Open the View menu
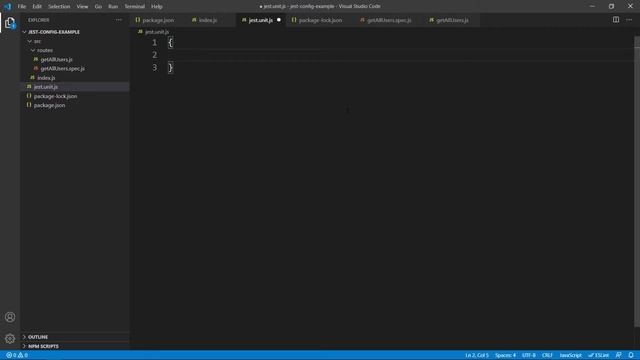640x360 pixels. (x=82, y=7)
